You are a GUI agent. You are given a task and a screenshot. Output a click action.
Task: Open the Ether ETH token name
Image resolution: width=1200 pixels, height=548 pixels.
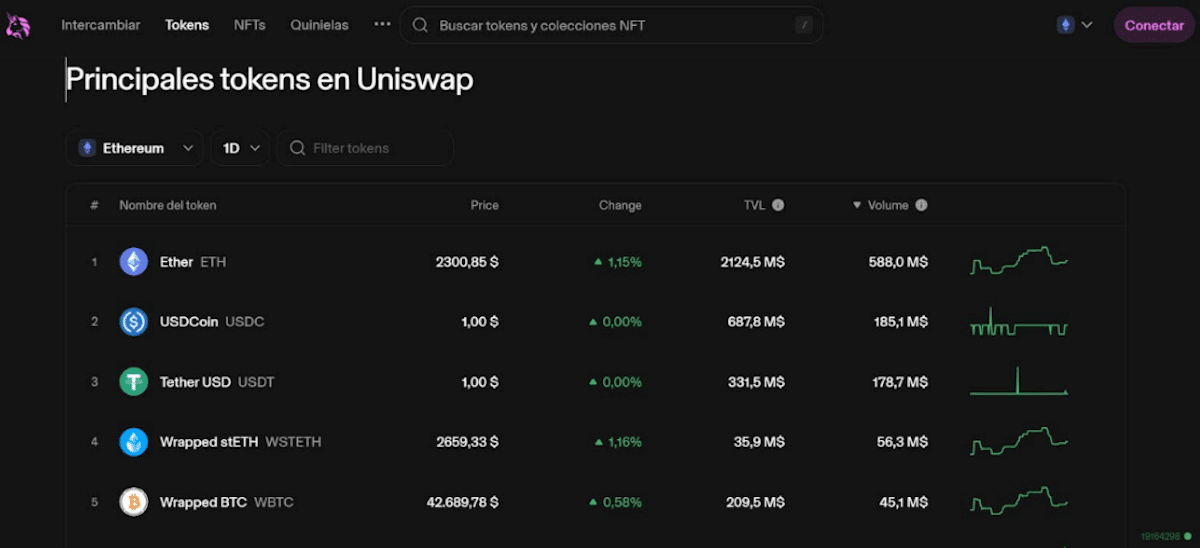click(193, 262)
